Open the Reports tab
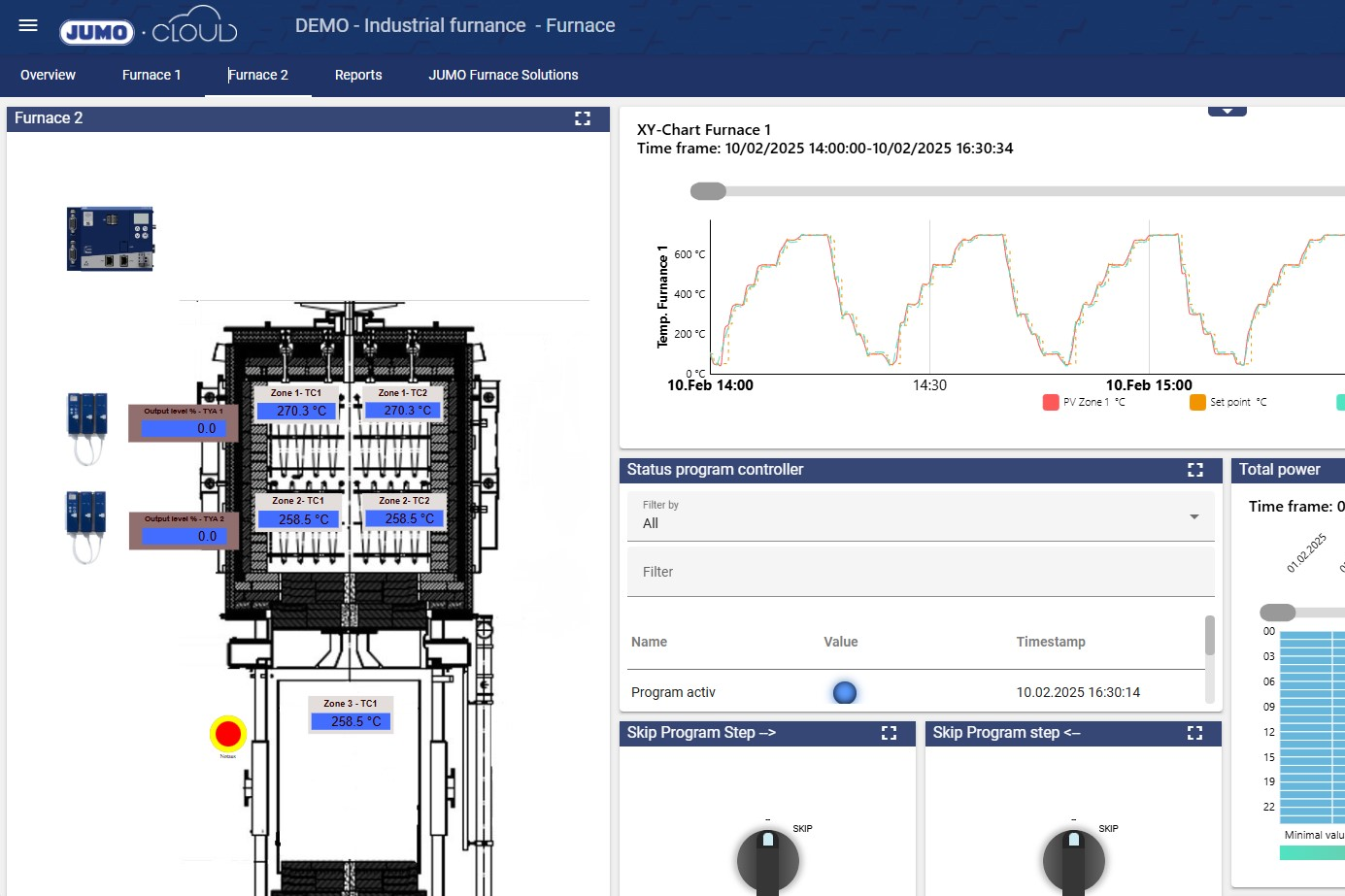Image resolution: width=1345 pixels, height=896 pixels. pos(358,75)
